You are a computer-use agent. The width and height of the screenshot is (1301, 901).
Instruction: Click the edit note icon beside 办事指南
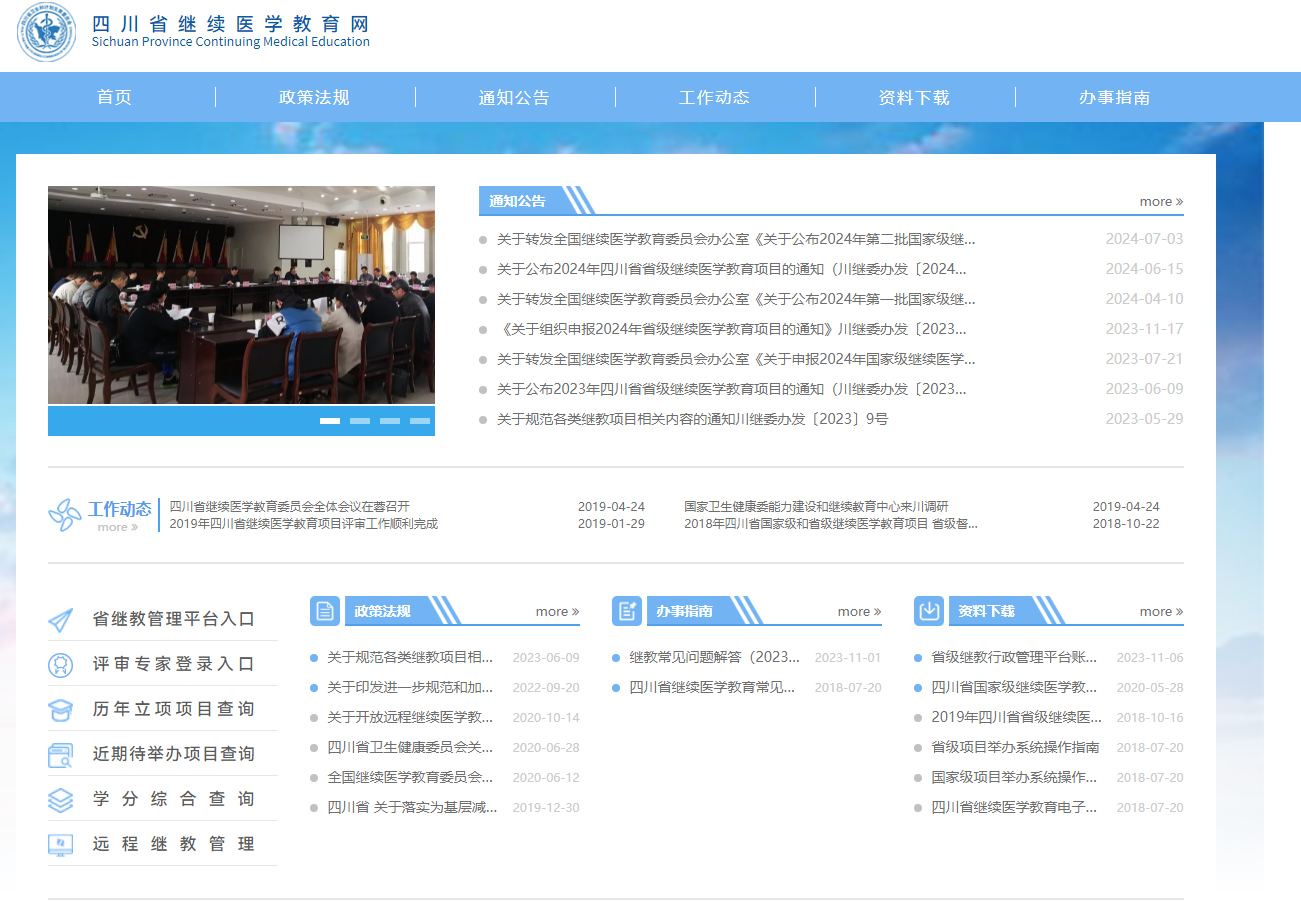(x=627, y=611)
